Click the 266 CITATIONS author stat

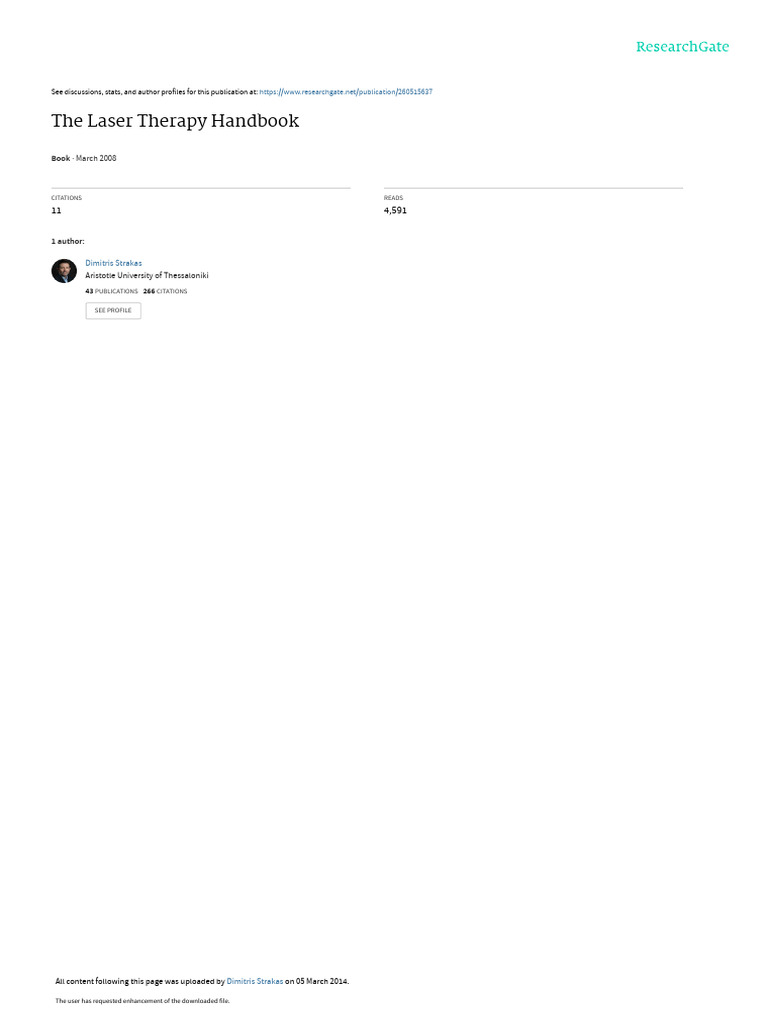[x=165, y=291]
